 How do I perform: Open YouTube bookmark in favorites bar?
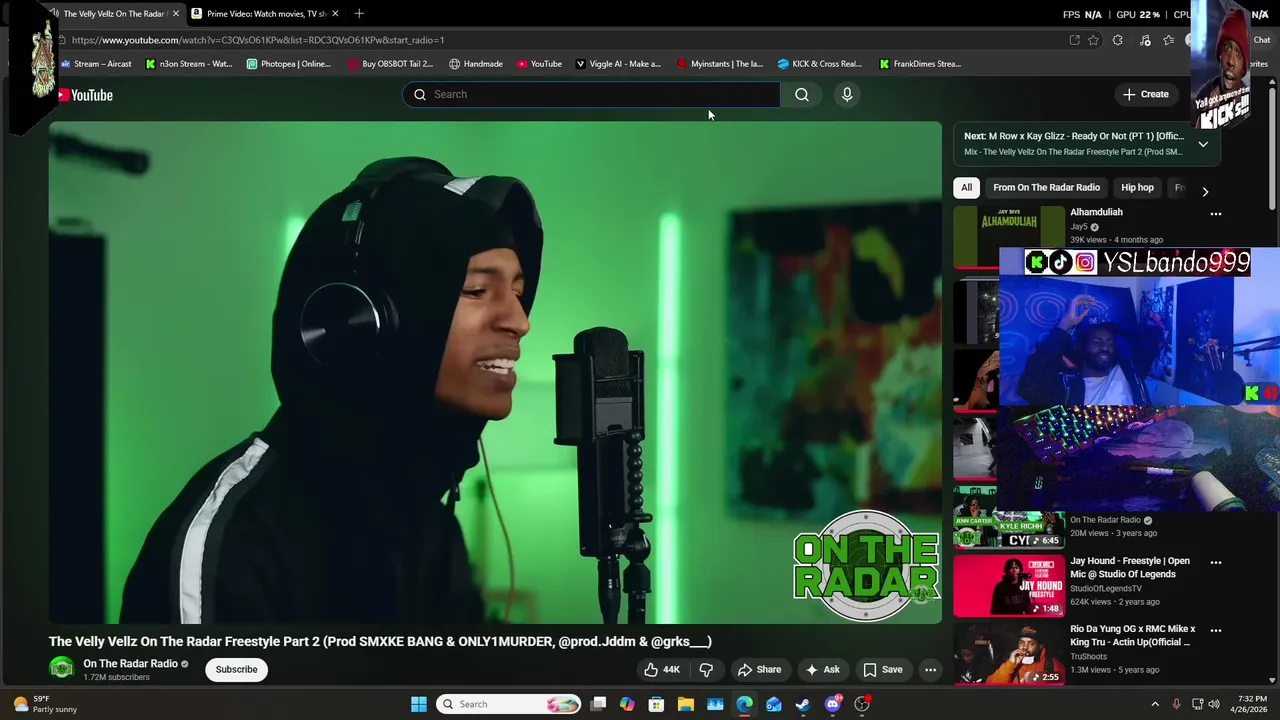click(x=539, y=64)
